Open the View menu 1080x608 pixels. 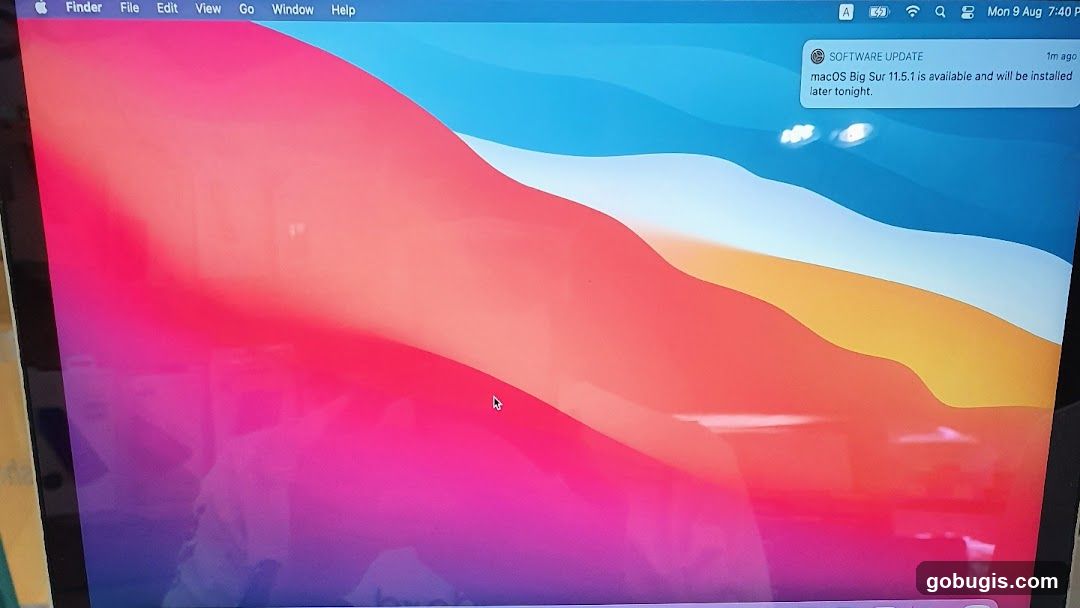click(x=208, y=9)
